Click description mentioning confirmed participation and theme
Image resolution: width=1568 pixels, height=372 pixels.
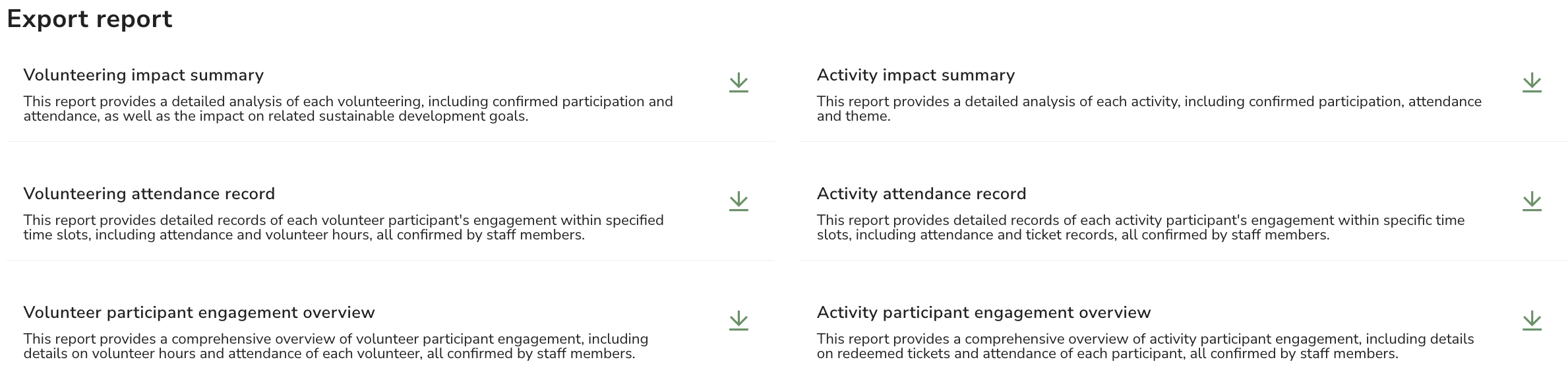coord(1149,109)
